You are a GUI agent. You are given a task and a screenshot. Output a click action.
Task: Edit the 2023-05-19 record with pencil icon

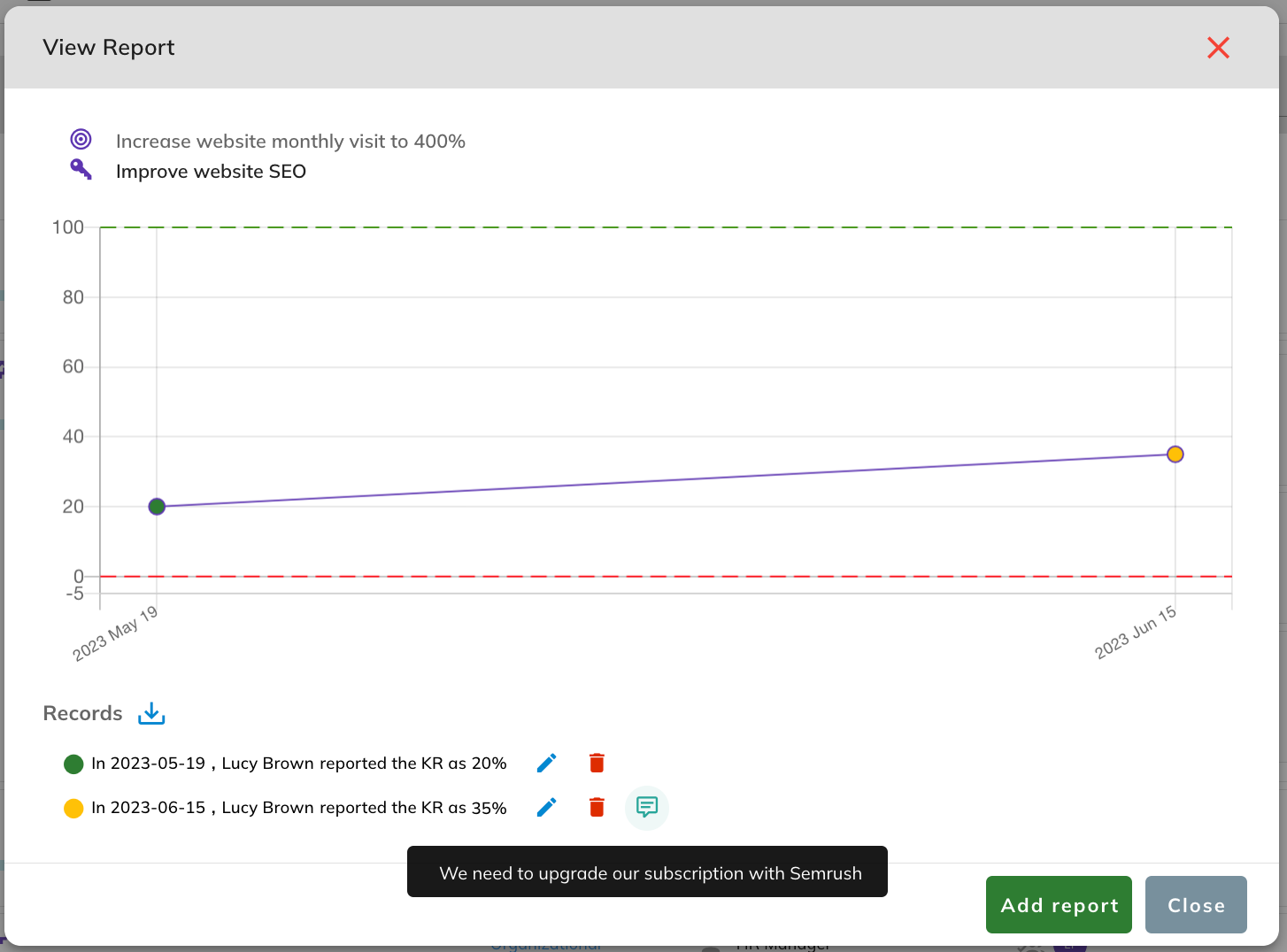click(547, 763)
